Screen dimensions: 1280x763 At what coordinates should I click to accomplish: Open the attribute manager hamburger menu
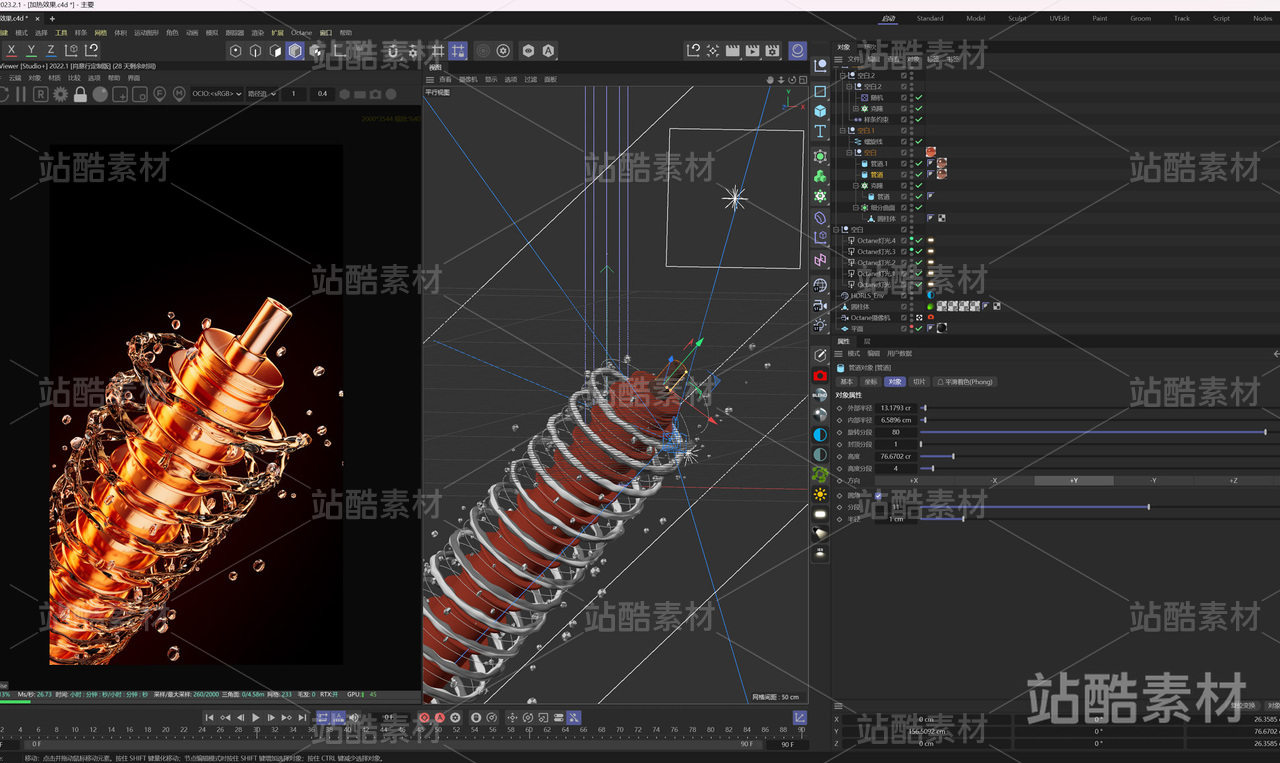[x=839, y=353]
